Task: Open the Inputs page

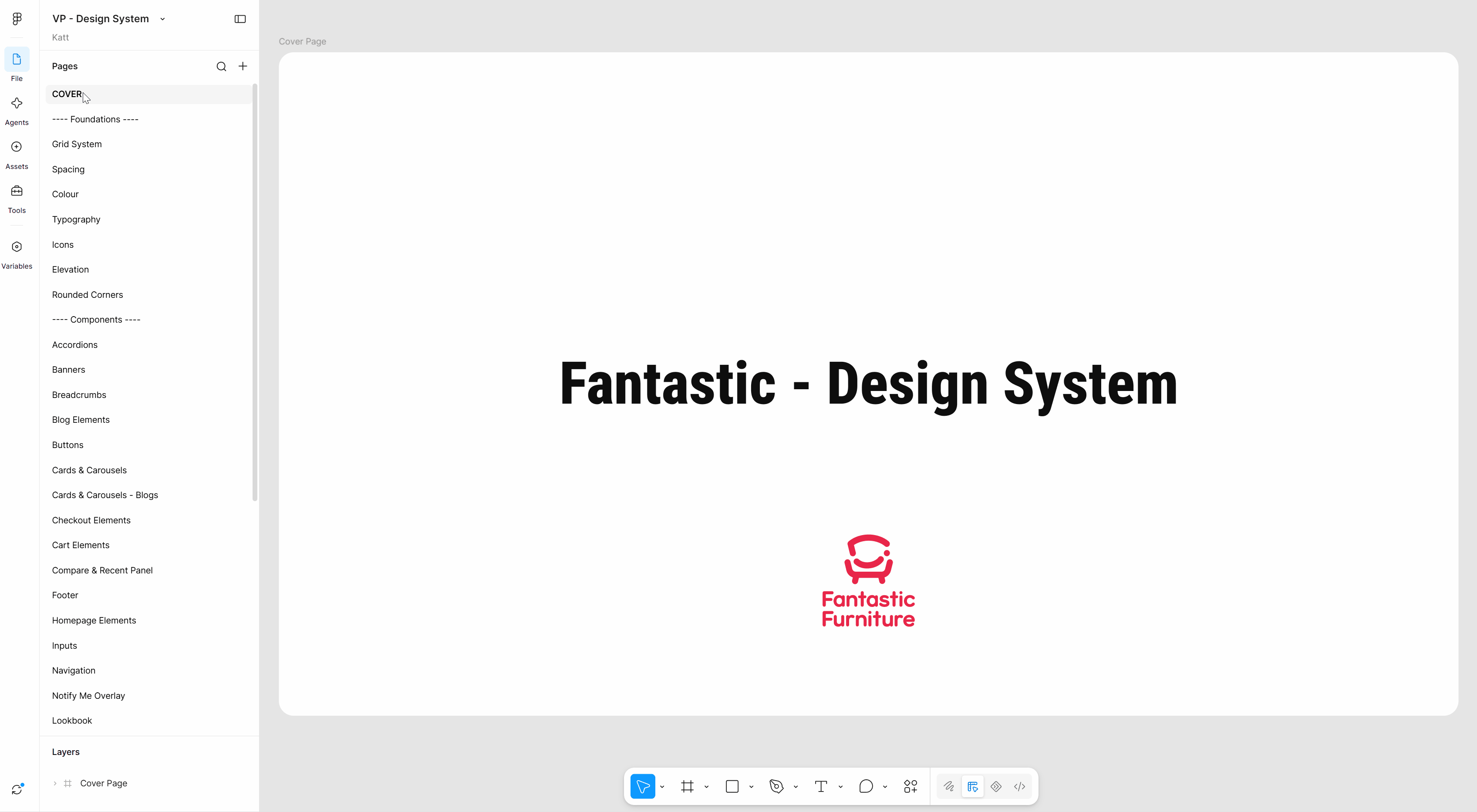Action: click(x=148, y=646)
